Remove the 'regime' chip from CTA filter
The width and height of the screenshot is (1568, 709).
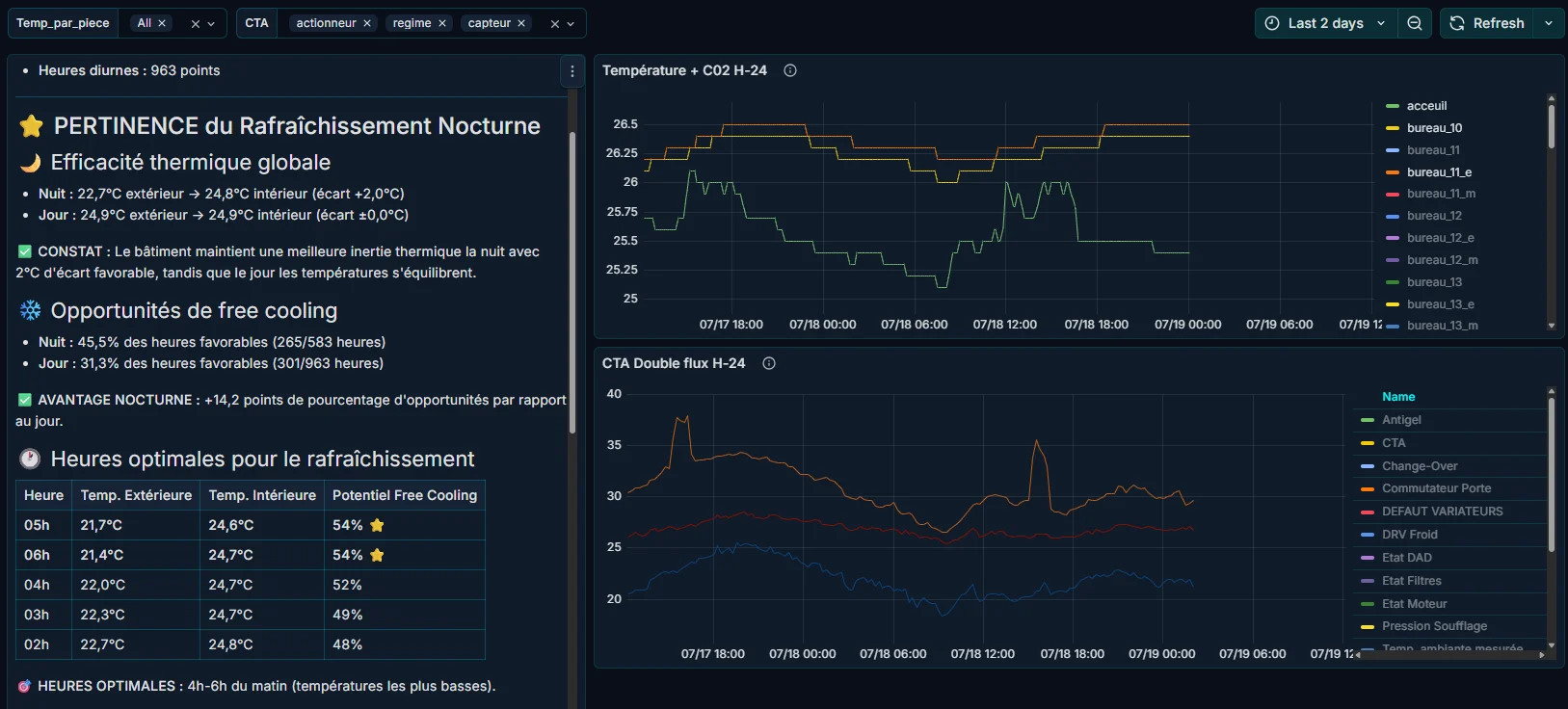pos(442,23)
